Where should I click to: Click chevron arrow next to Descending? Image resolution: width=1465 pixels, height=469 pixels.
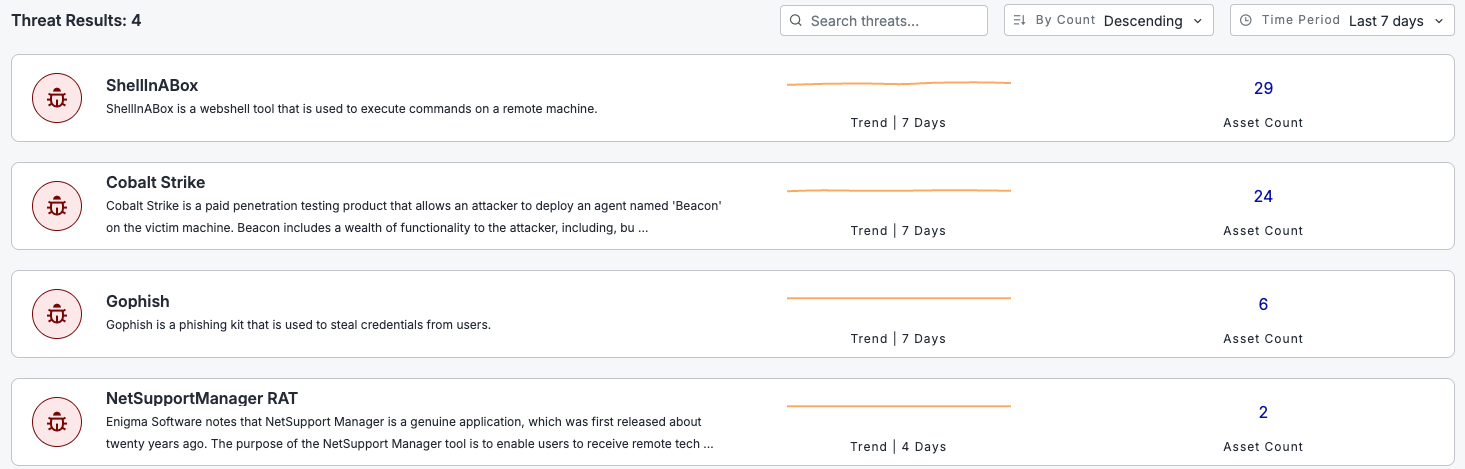click(1197, 21)
